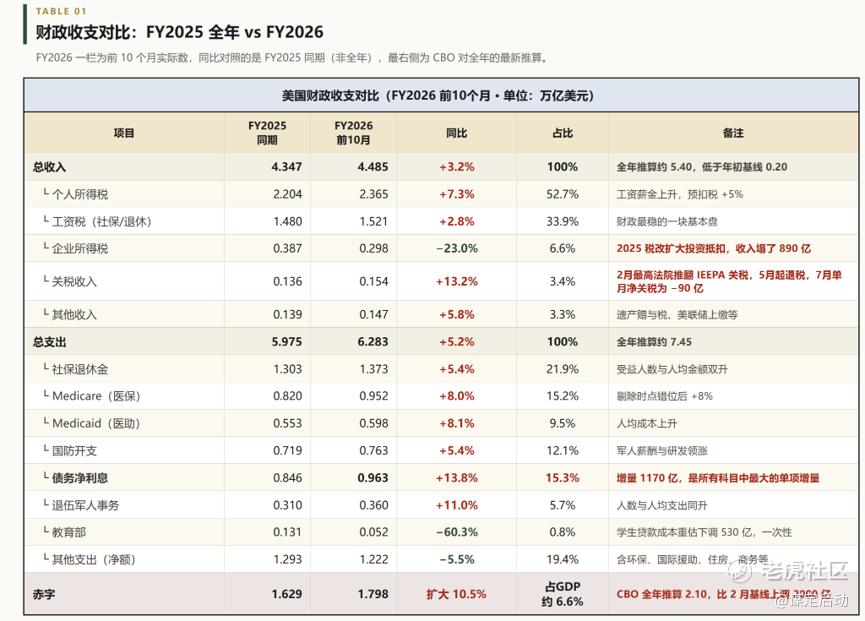Click the -23.0% year-over-year value
Screen dimensions: 865x621
[457, 248]
